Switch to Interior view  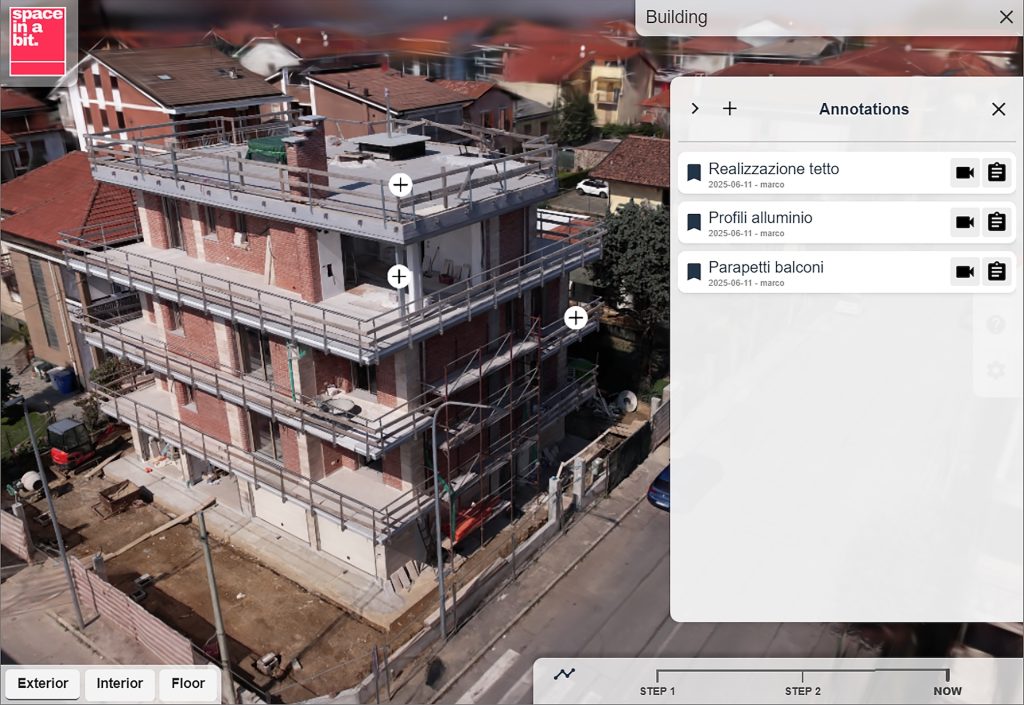pos(120,684)
